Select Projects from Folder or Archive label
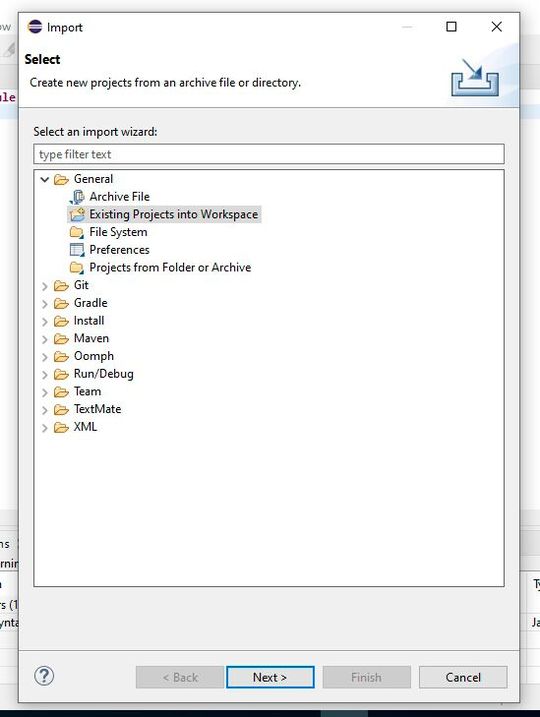 170,268
